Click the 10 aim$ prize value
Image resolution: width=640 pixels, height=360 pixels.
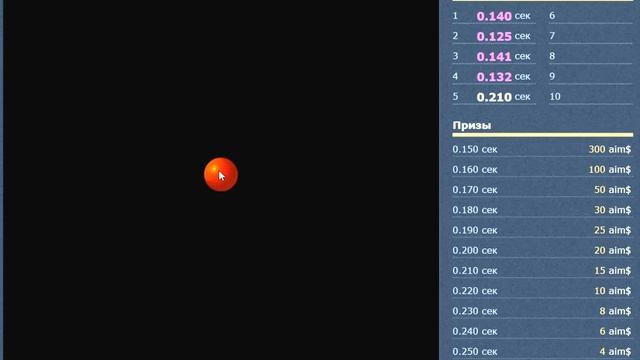pos(613,291)
